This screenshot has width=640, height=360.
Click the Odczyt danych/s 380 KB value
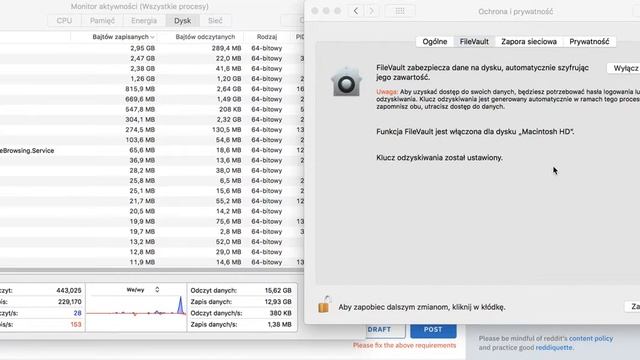click(280, 313)
